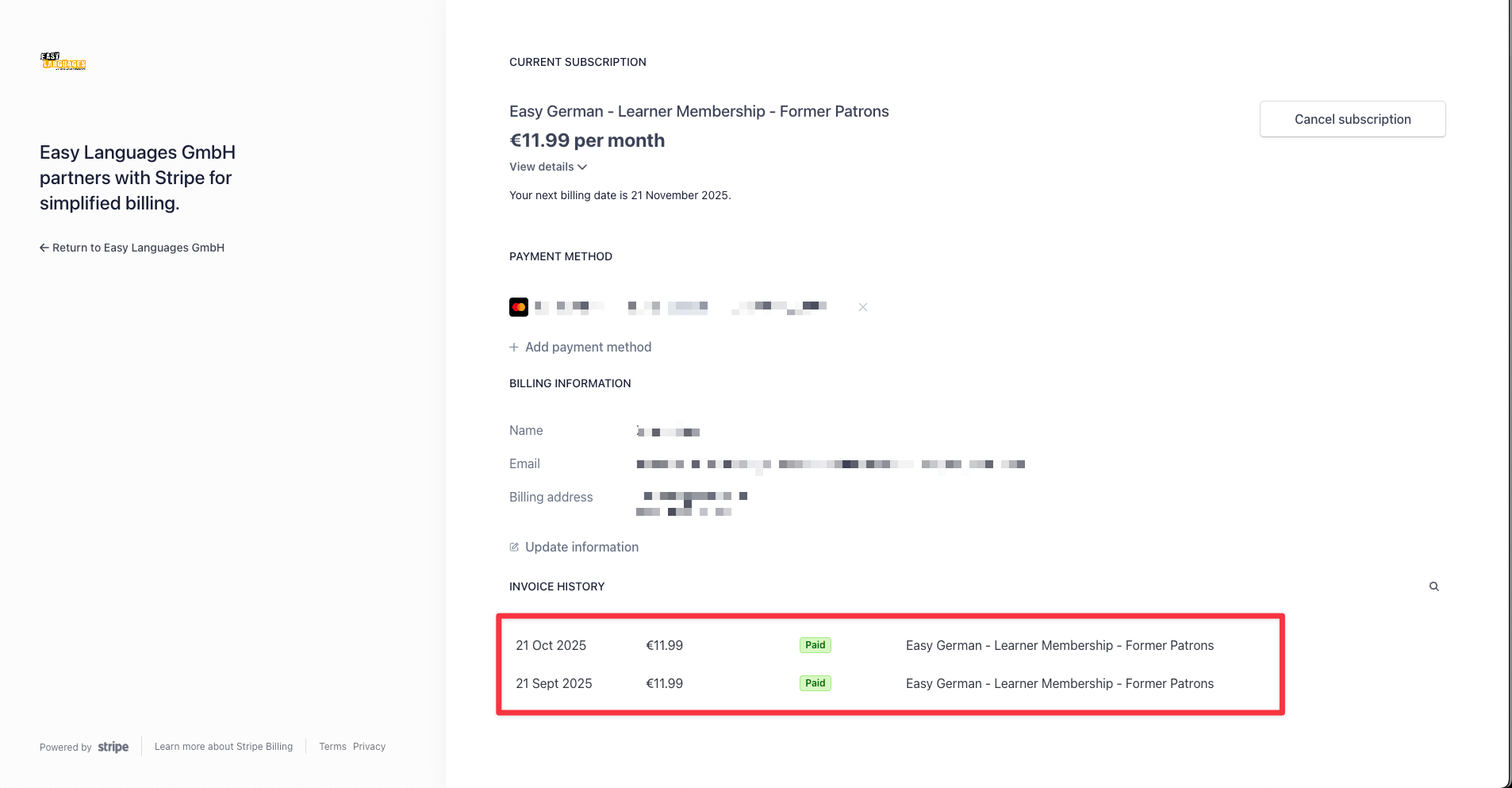Expand View details dropdown
Viewport: 1512px width, 788px height.
547,167
